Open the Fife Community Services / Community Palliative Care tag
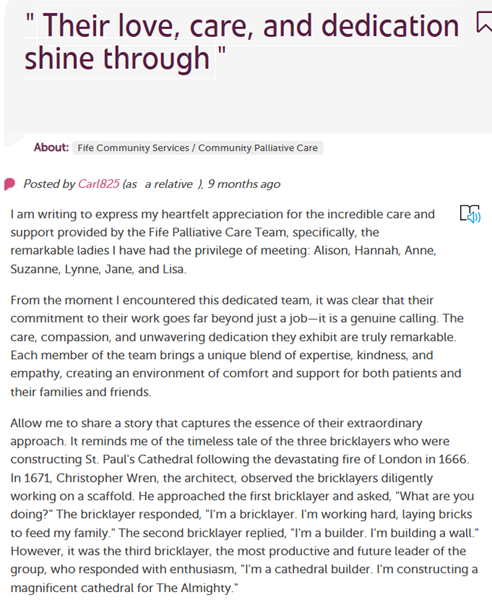The width and height of the screenshot is (492, 600). coord(197,148)
